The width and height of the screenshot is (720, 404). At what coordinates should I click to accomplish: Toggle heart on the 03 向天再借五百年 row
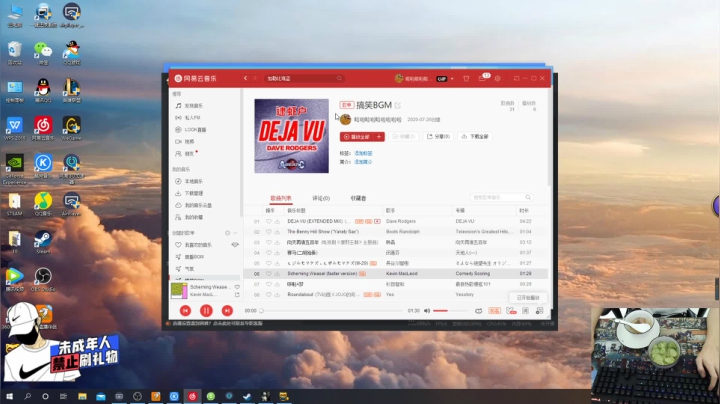pyautogui.click(x=269, y=242)
